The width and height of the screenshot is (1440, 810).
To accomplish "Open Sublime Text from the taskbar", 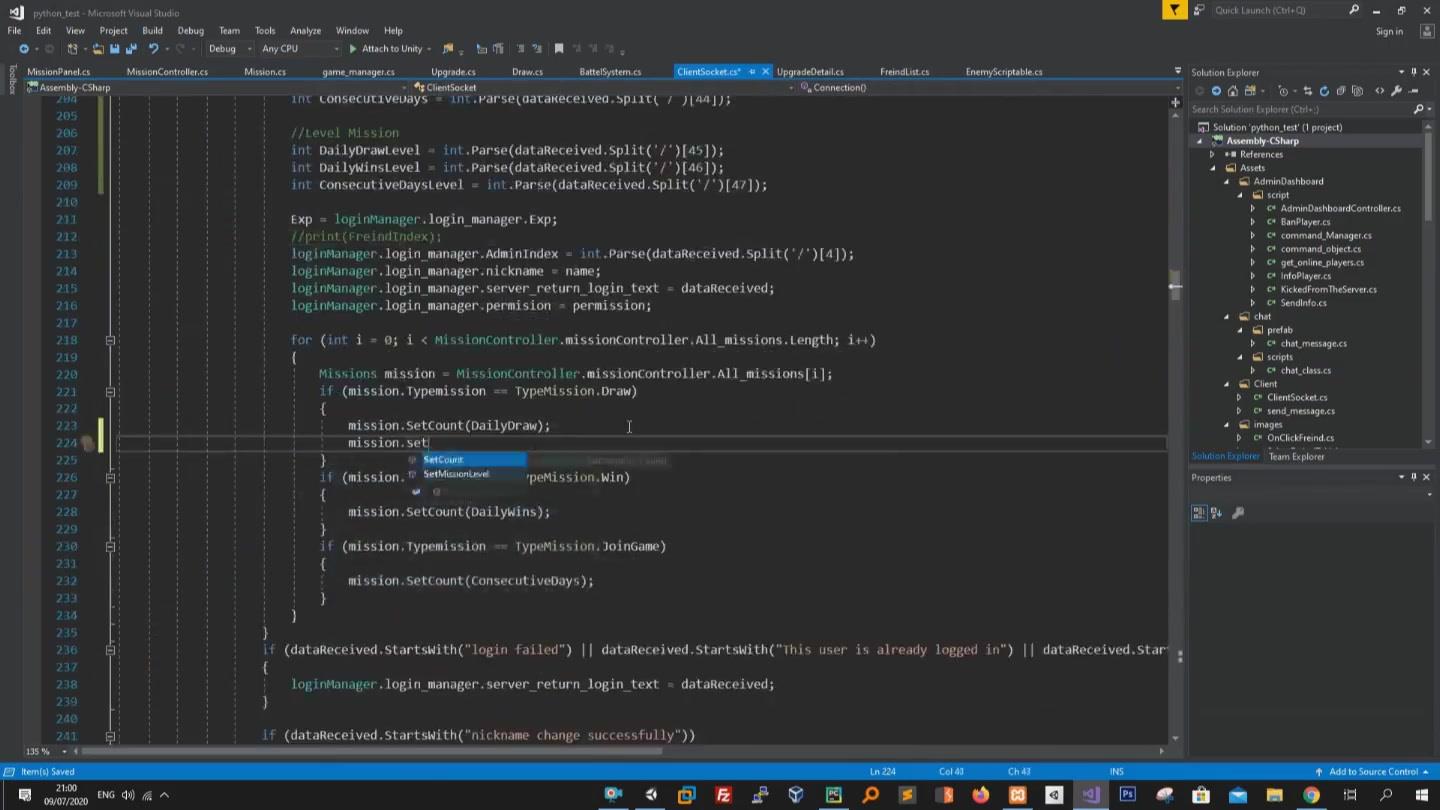I will point(907,795).
